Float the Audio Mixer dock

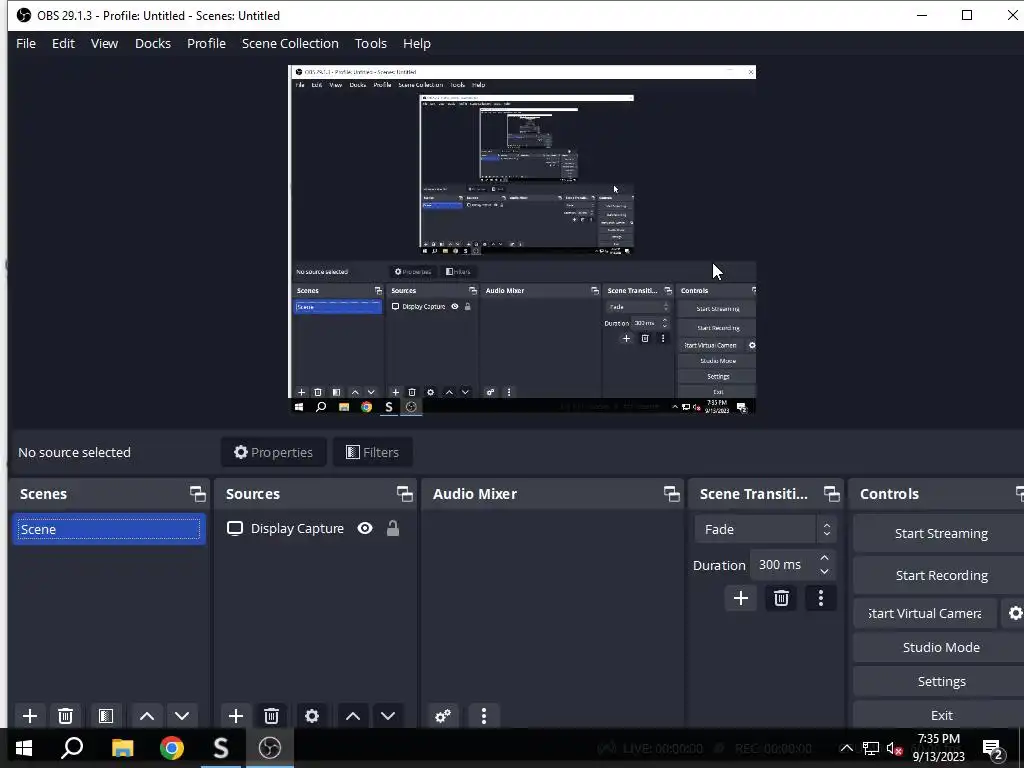pyautogui.click(x=671, y=494)
